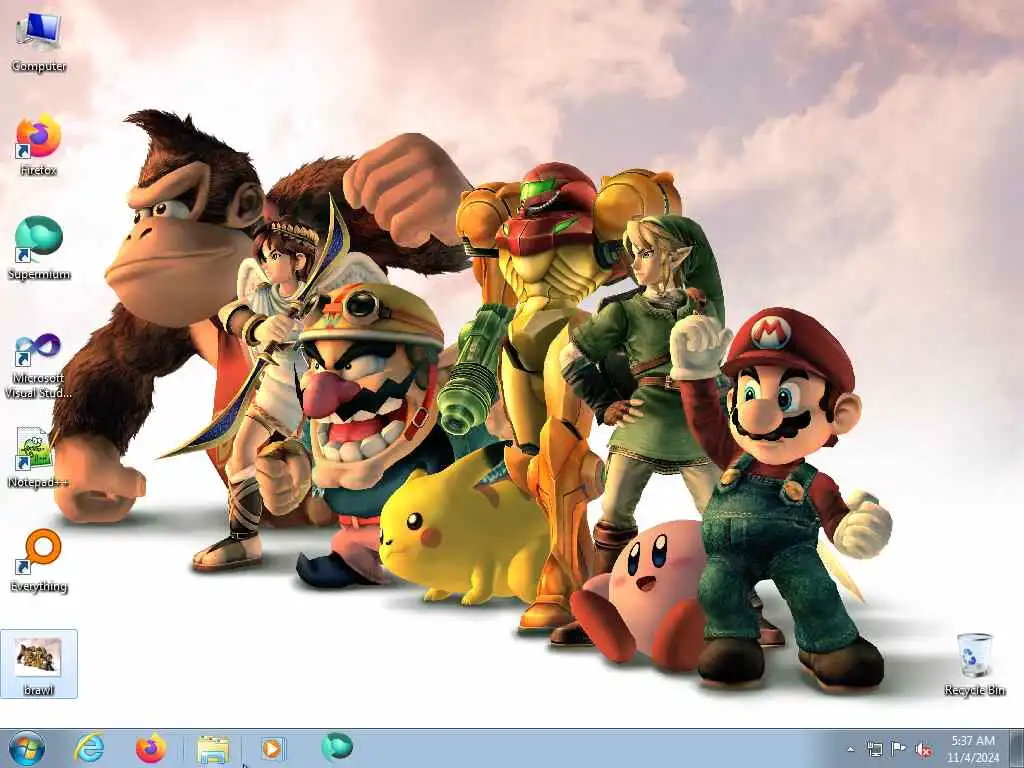Click the 11/4/2024 date text

(973, 758)
